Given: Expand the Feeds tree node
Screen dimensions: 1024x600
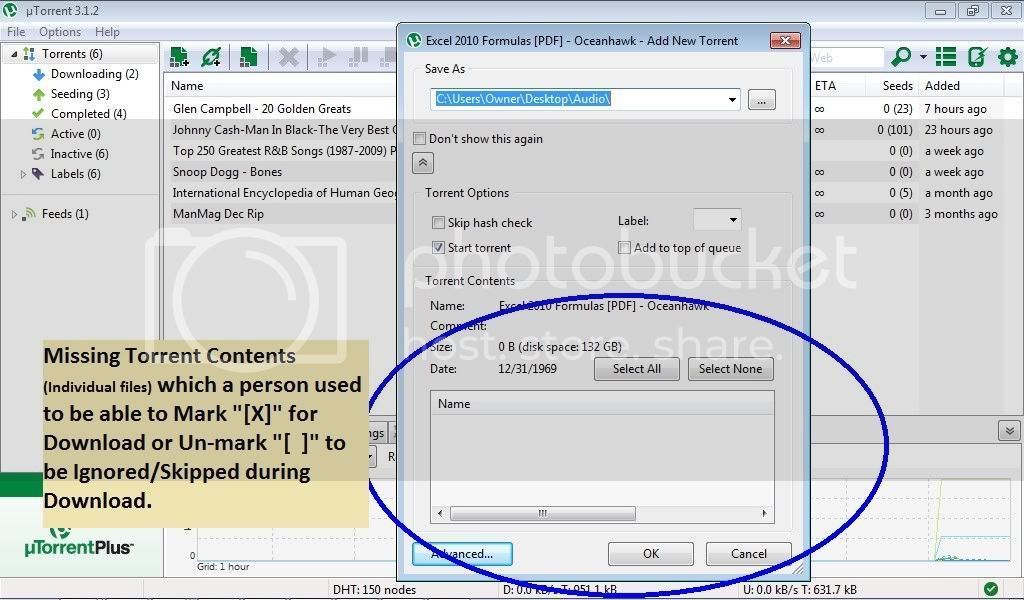Looking at the screenshot, I should (x=14, y=214).
